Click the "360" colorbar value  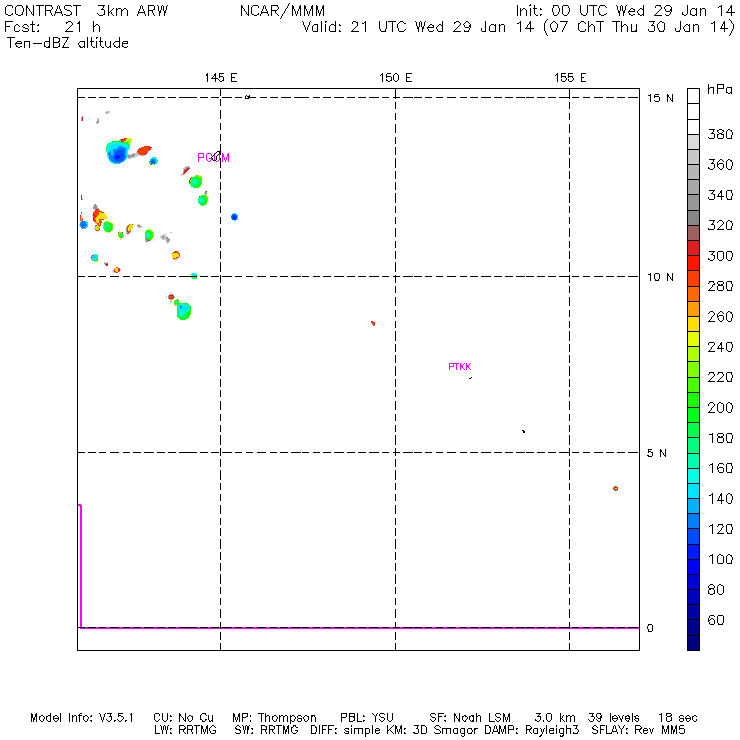pos(720,165)
